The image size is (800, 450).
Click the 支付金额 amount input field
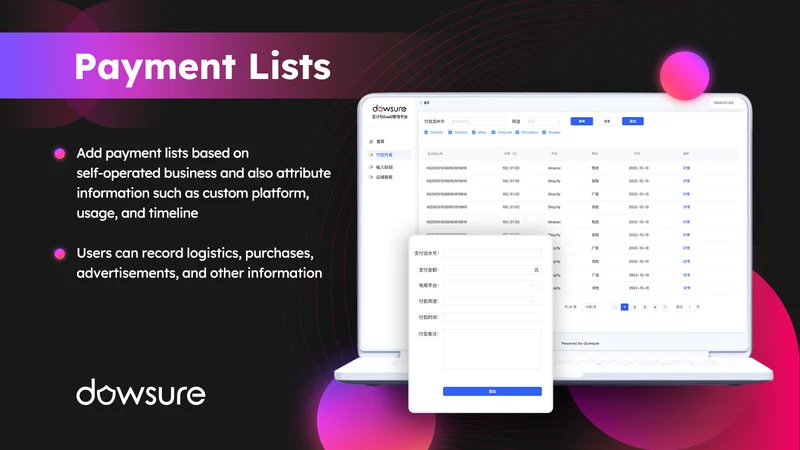pos(492,270)
